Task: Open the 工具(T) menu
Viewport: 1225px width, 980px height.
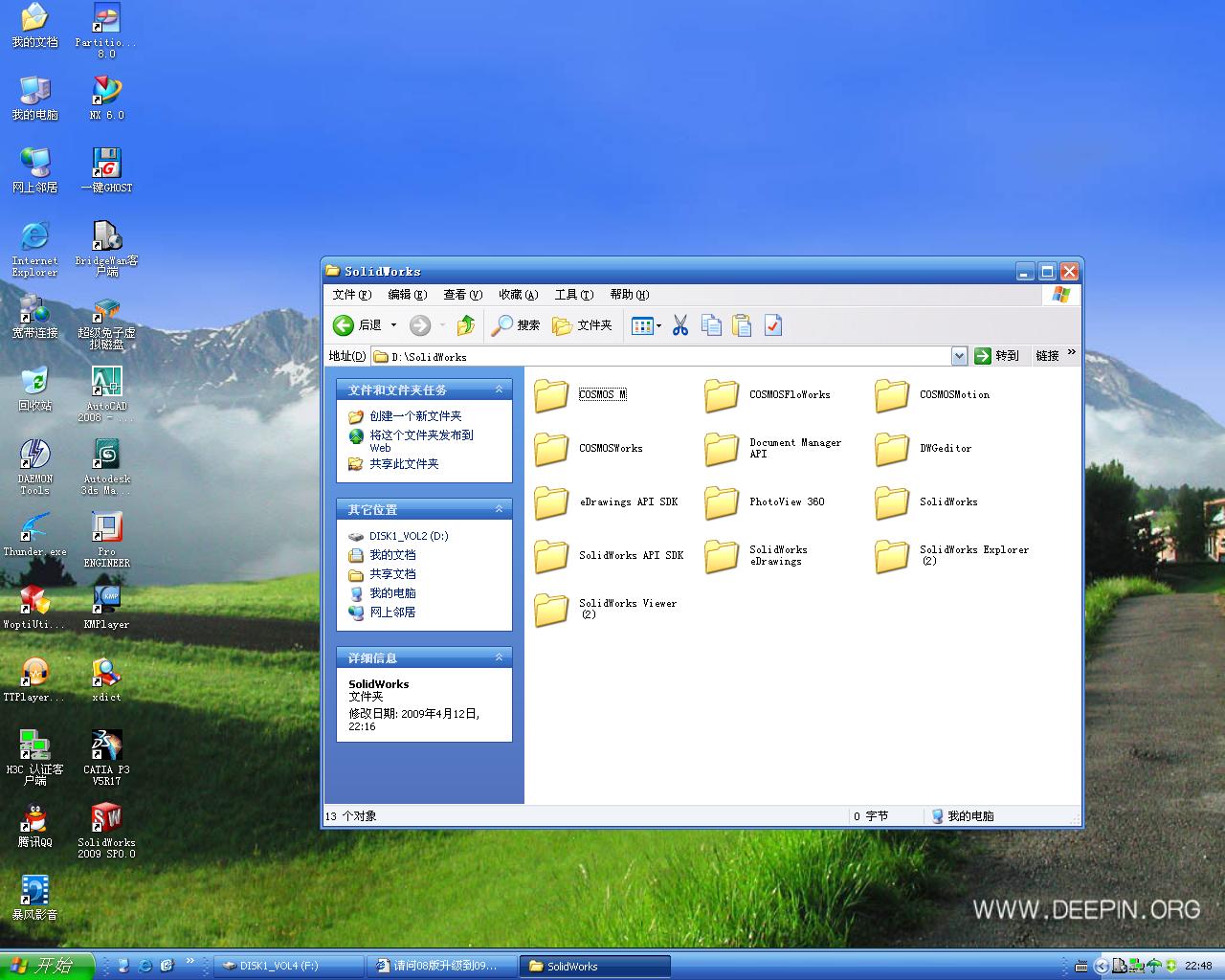Action: coord(573,295)
